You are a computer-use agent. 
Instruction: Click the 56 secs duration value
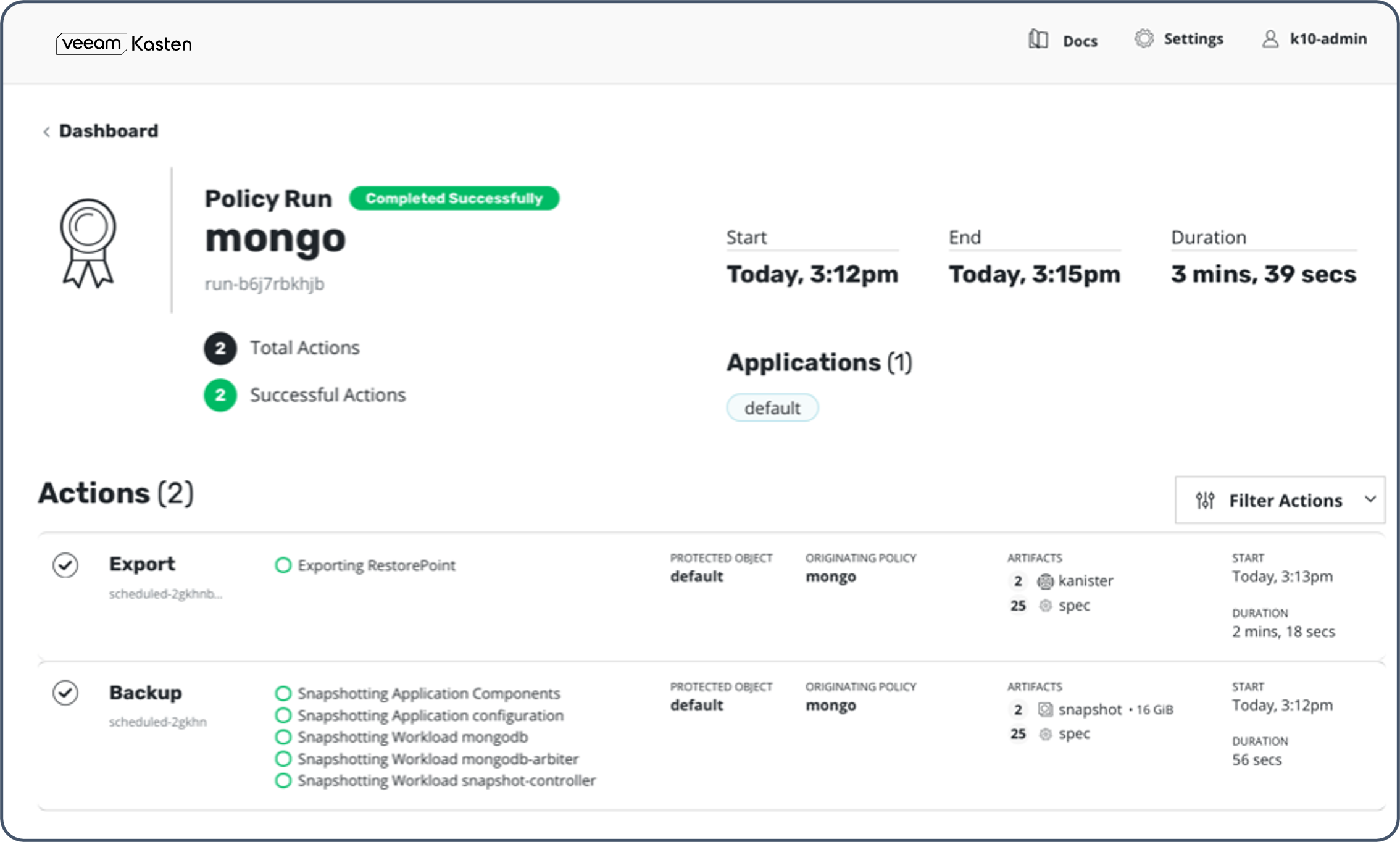point(1257,760)
